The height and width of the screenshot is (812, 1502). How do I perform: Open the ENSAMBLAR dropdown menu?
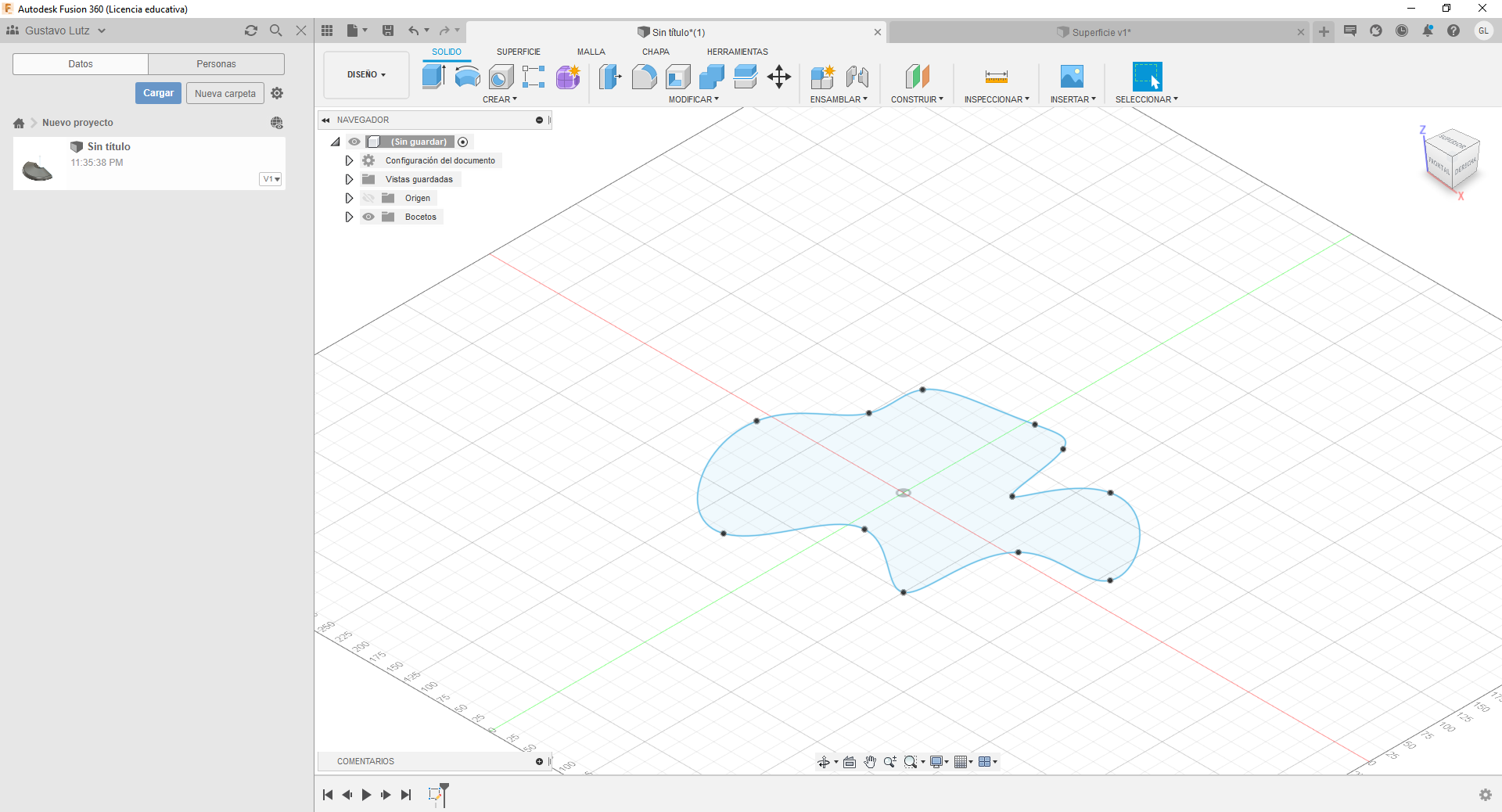(x=839, y=99)
